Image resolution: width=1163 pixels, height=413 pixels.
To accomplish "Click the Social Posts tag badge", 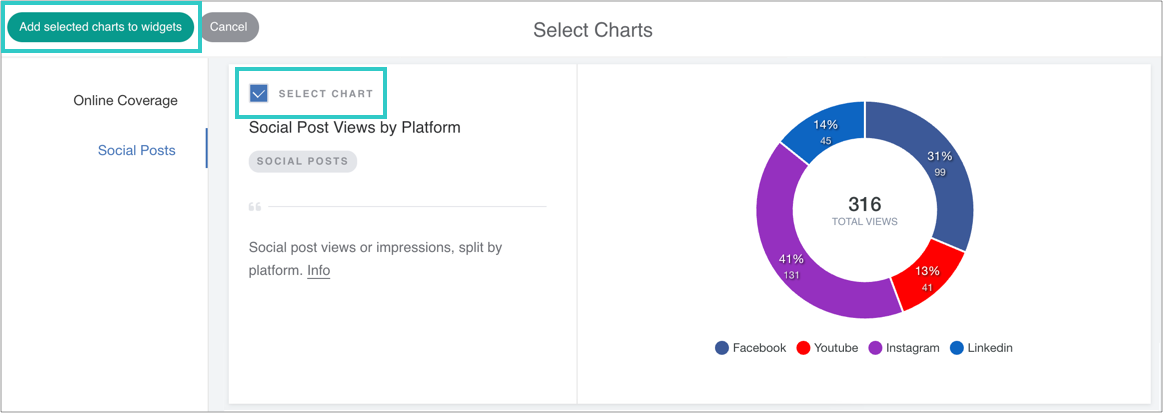I will (x=302, y=161).
